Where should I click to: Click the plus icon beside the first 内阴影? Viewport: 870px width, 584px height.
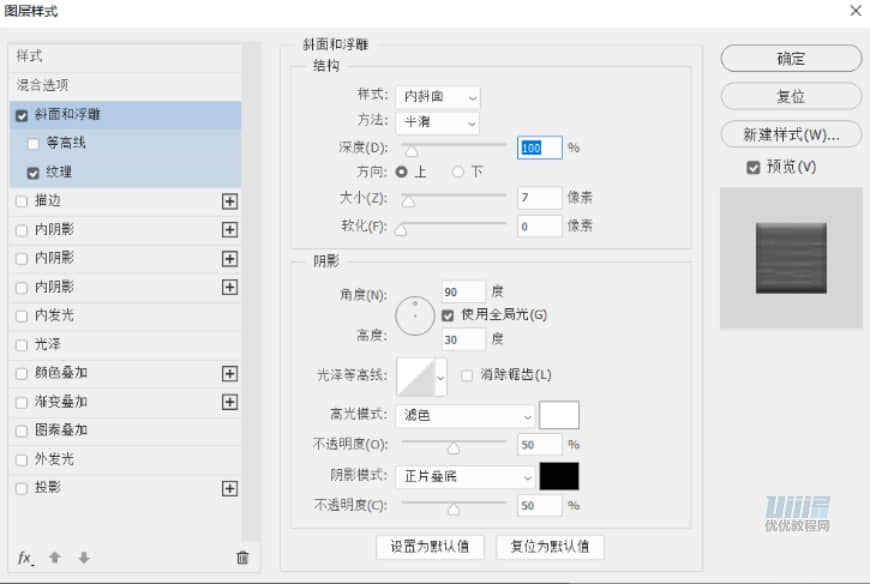230,230
